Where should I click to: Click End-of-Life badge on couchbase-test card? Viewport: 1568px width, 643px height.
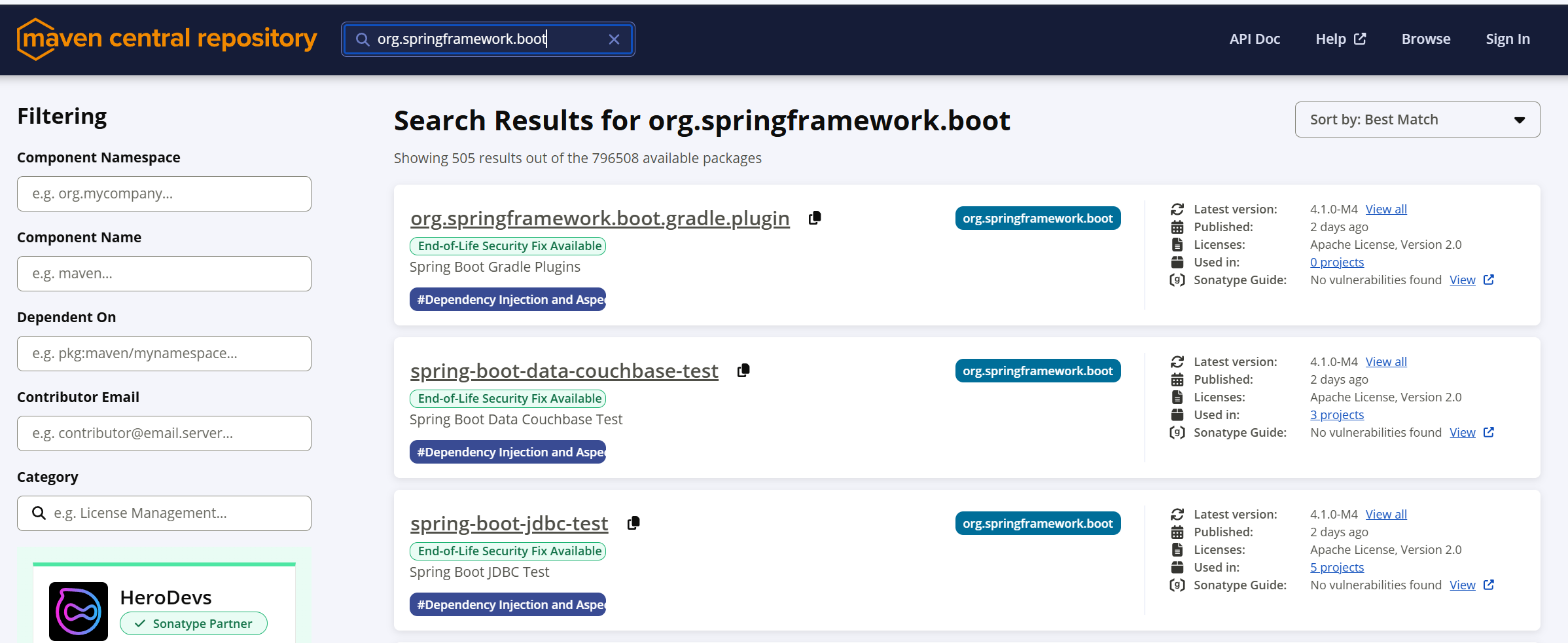click(x=508, y=399)
